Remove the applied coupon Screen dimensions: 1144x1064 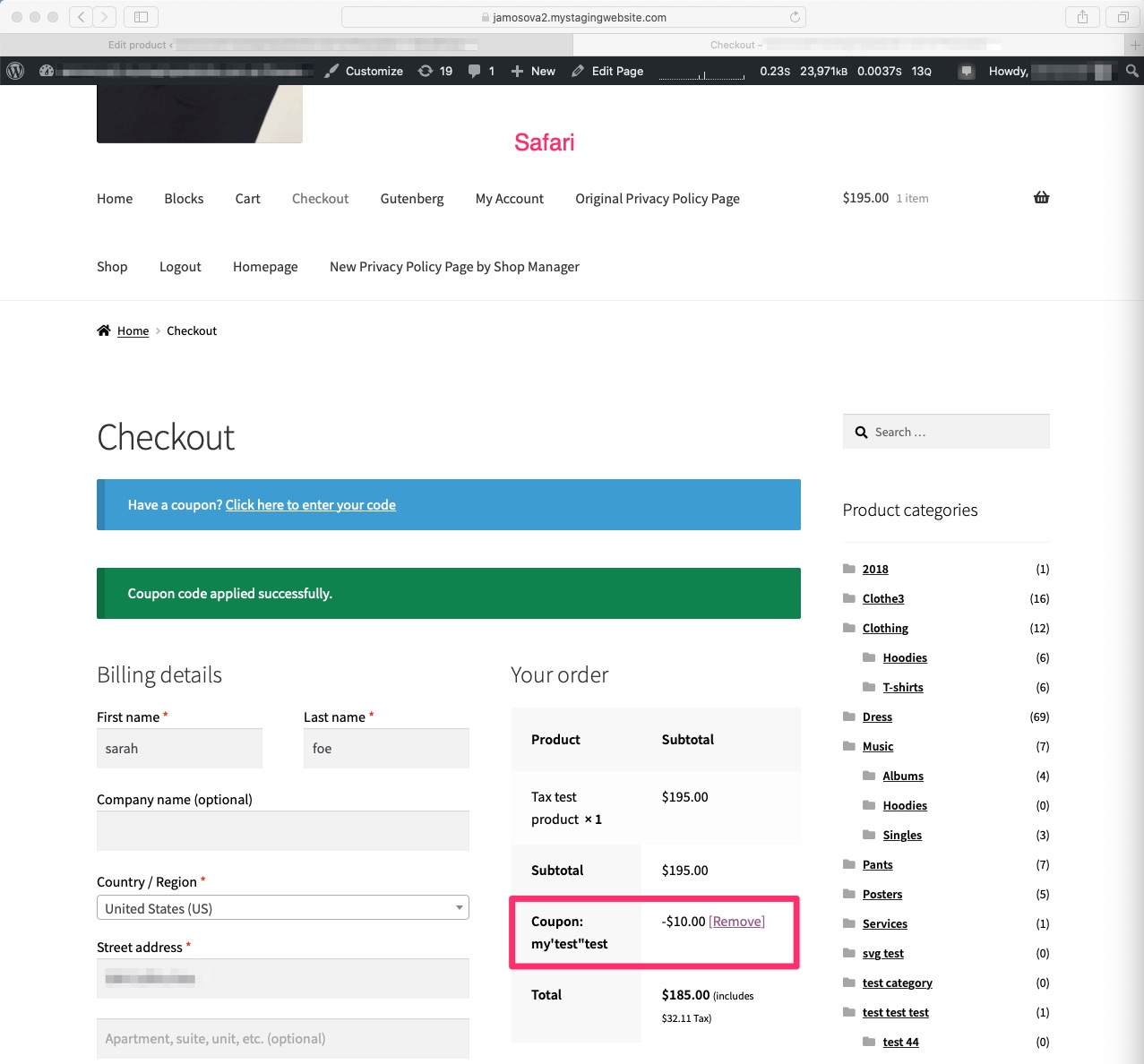point(735,921)
